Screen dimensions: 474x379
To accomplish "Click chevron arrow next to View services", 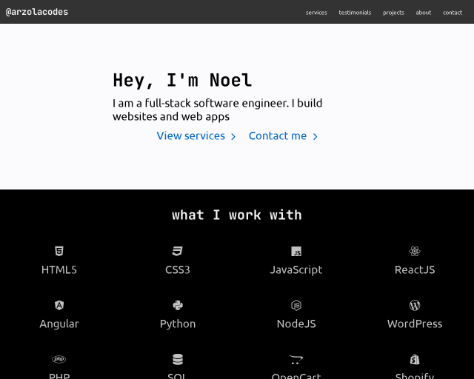I will coord(233,137).
